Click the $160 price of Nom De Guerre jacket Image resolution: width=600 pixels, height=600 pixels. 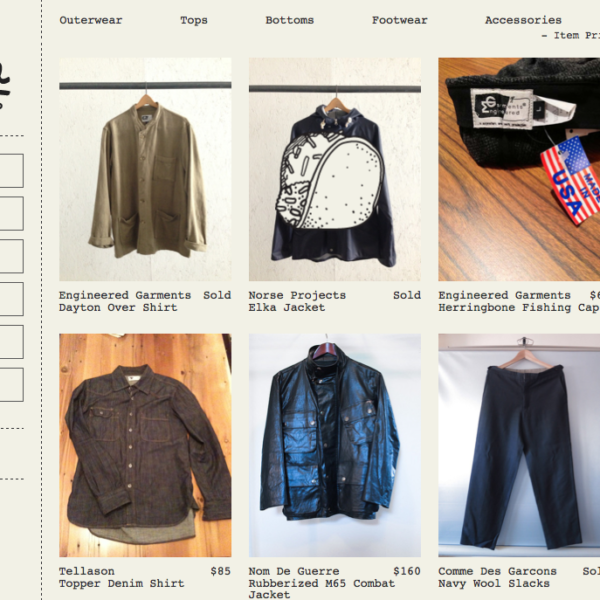407,571
